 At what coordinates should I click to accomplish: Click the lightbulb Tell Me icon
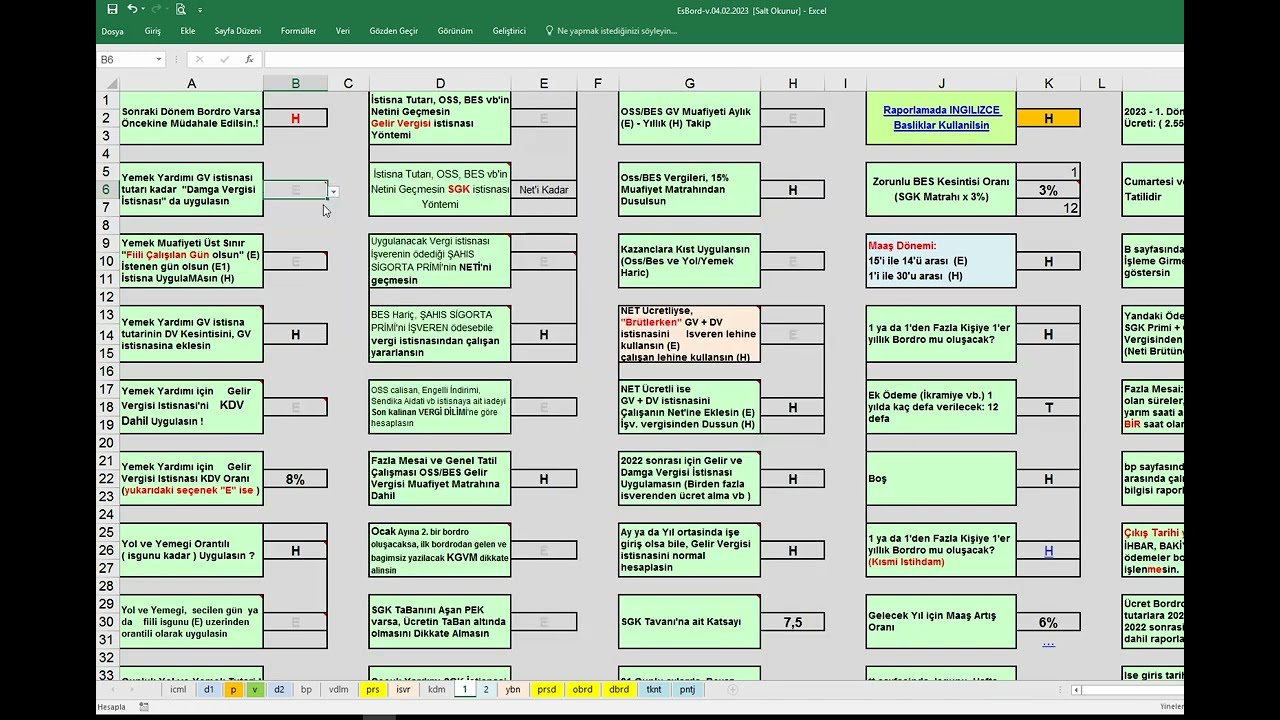[x=549, y=31]
